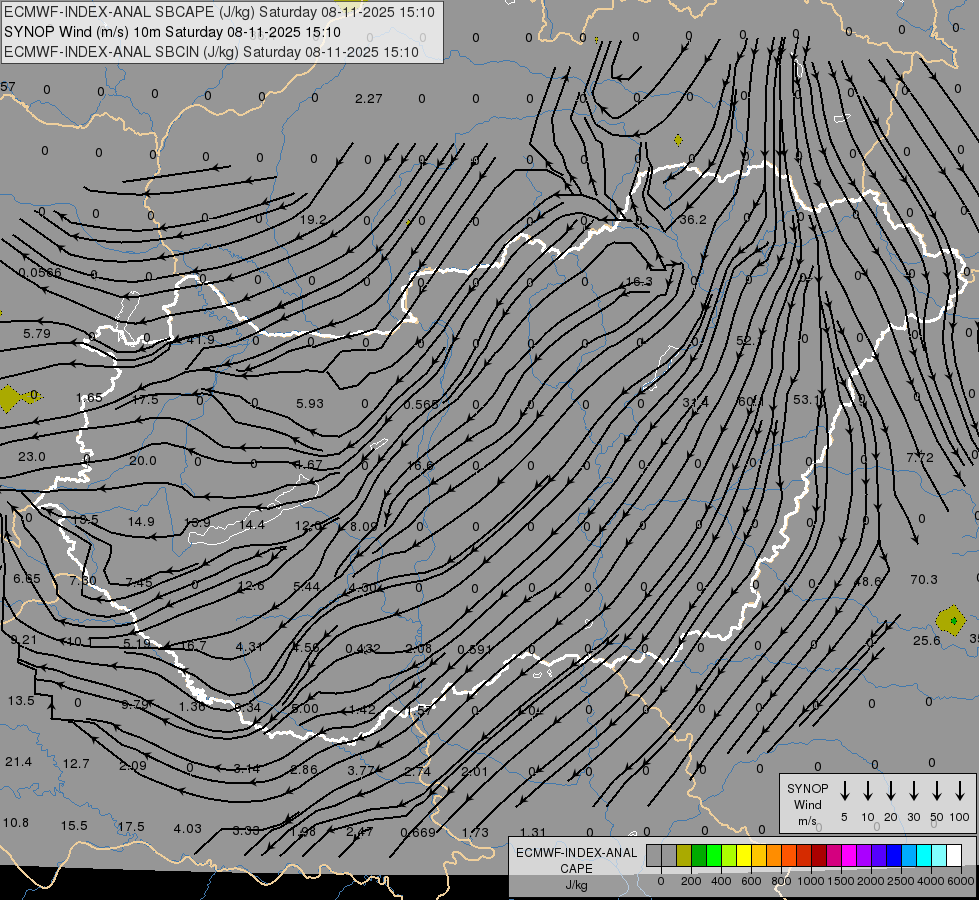Screen dimensions: 979x900
Task: Click the 19.2 value on the map
Action: pyautogui.click(x=313, y=219)
